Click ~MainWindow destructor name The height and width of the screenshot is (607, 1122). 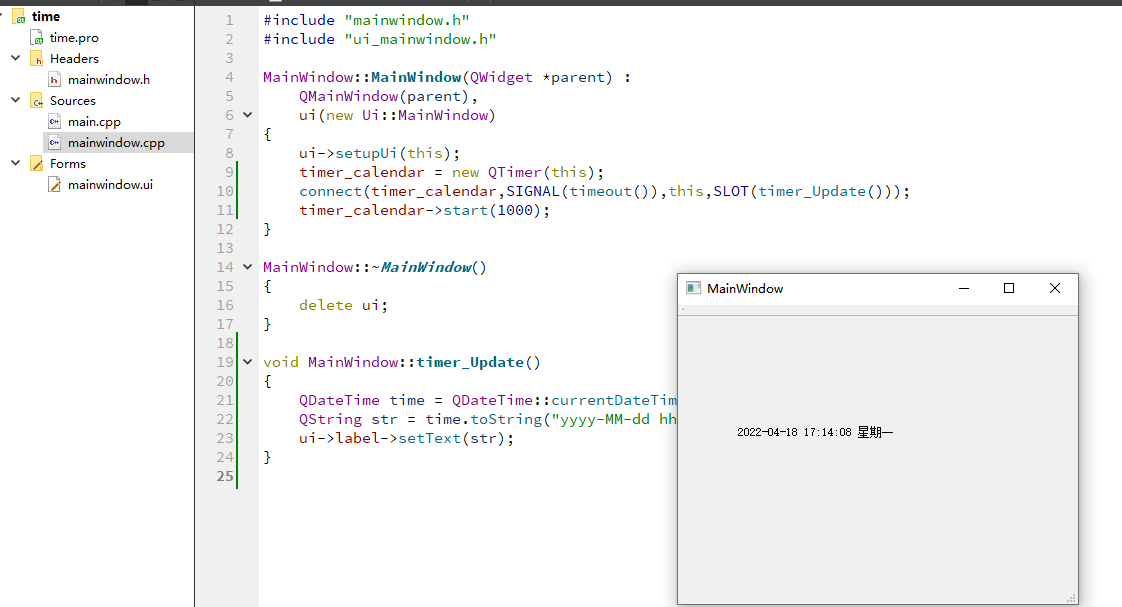point(421,267)
